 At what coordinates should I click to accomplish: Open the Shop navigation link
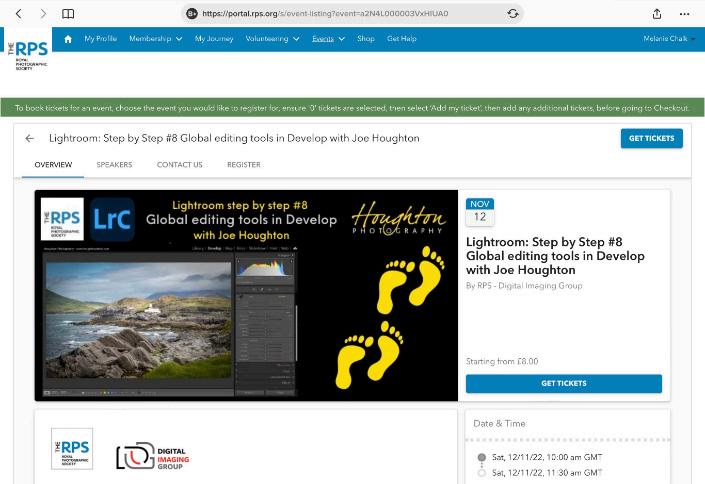[366, 39]
